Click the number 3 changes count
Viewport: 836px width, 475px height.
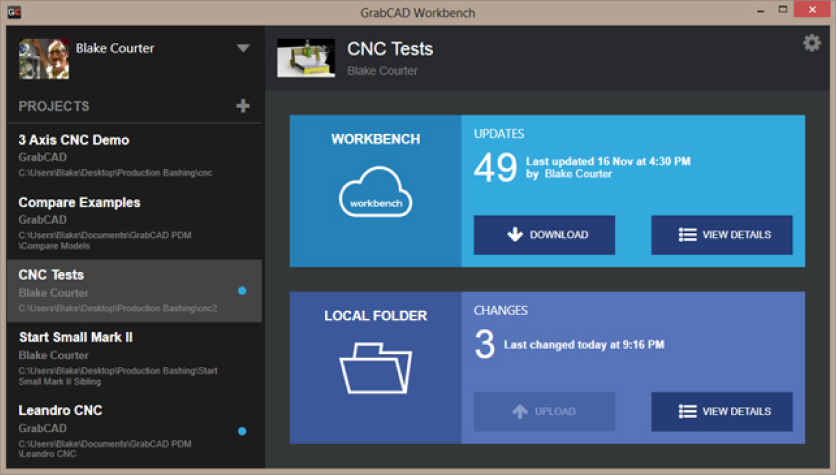point(485,344)
